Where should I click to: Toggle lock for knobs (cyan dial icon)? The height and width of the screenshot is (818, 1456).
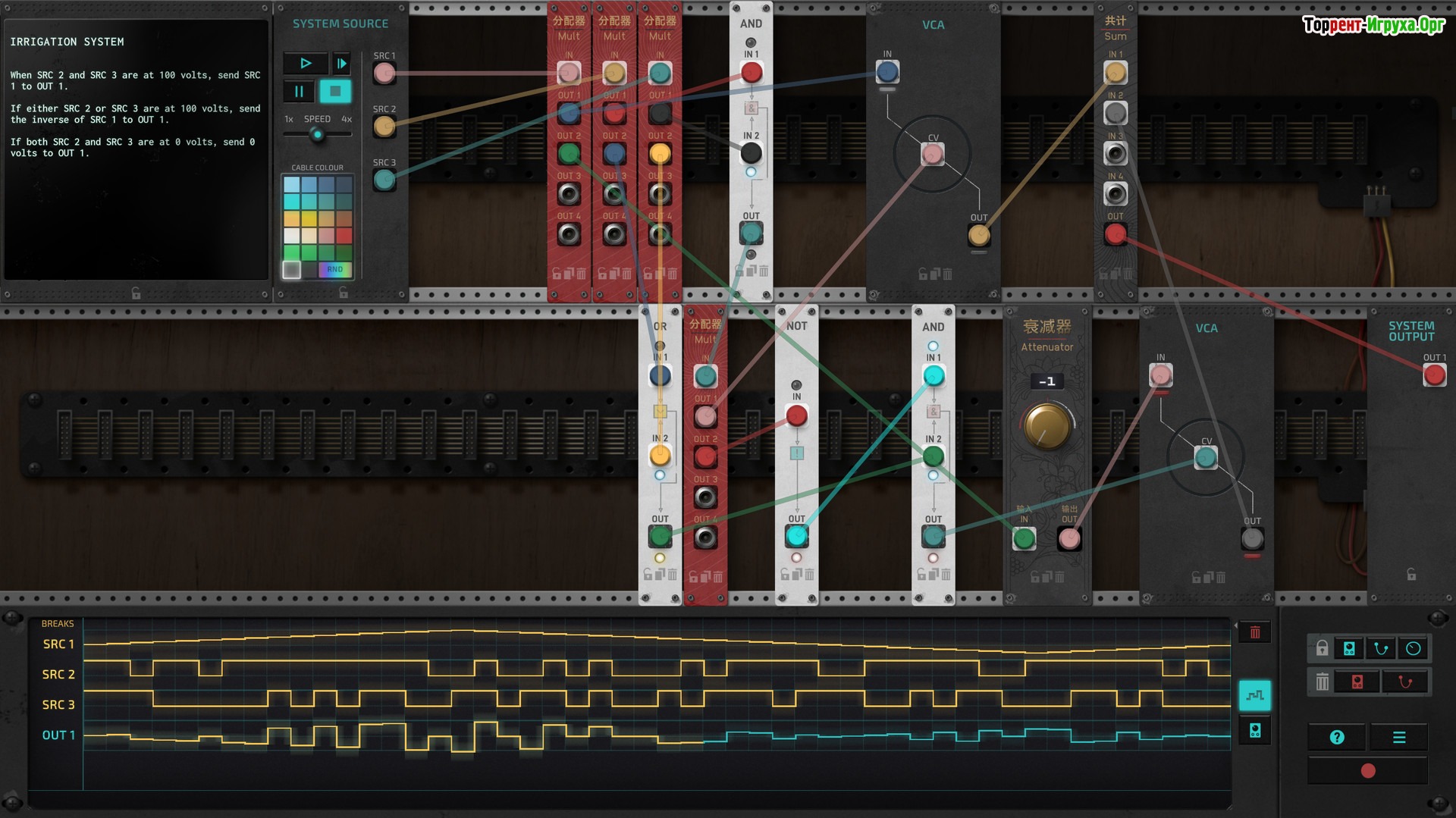[x=1413, y=649]
